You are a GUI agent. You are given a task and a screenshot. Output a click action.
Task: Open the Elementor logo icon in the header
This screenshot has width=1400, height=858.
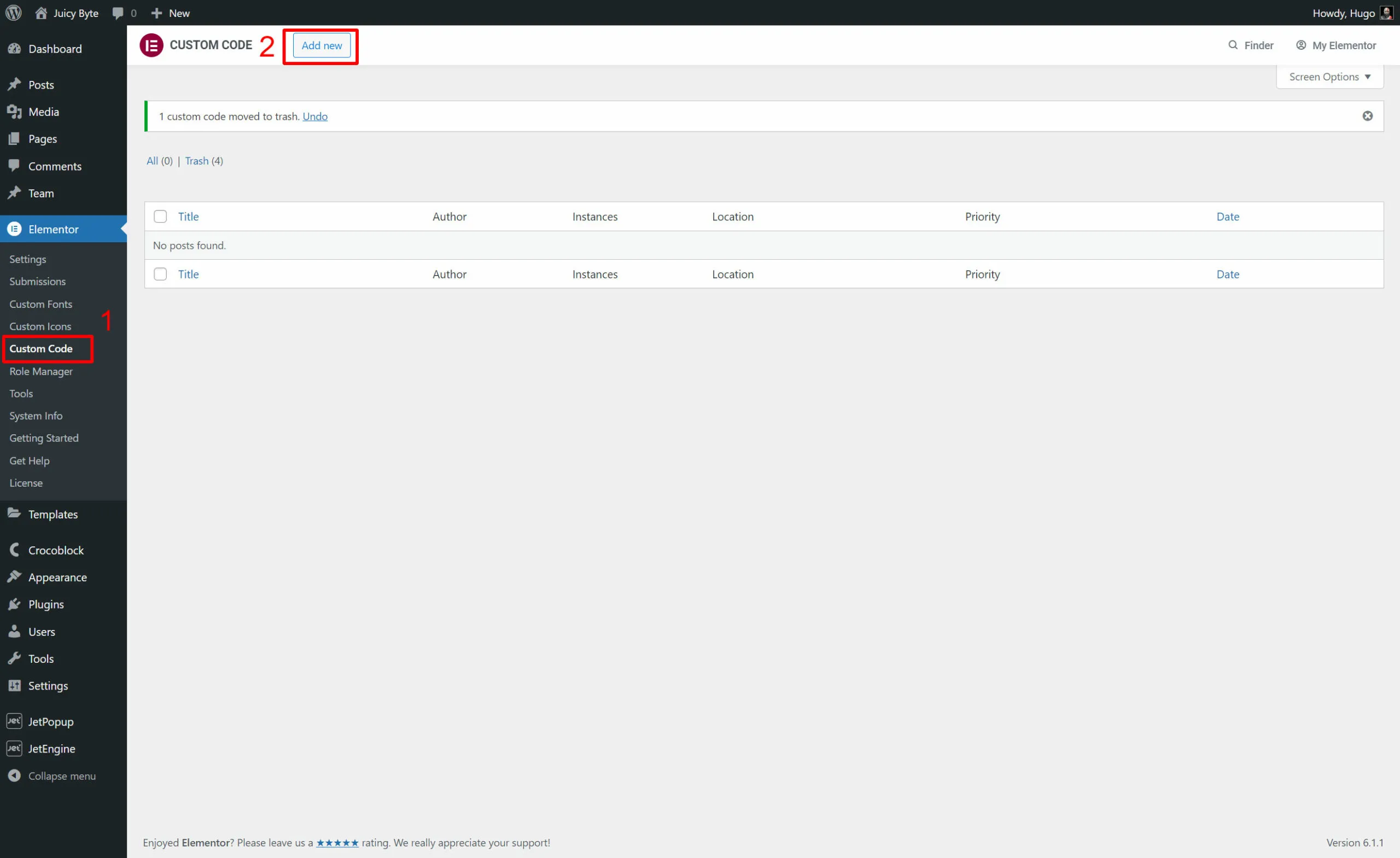pos(150,45)
